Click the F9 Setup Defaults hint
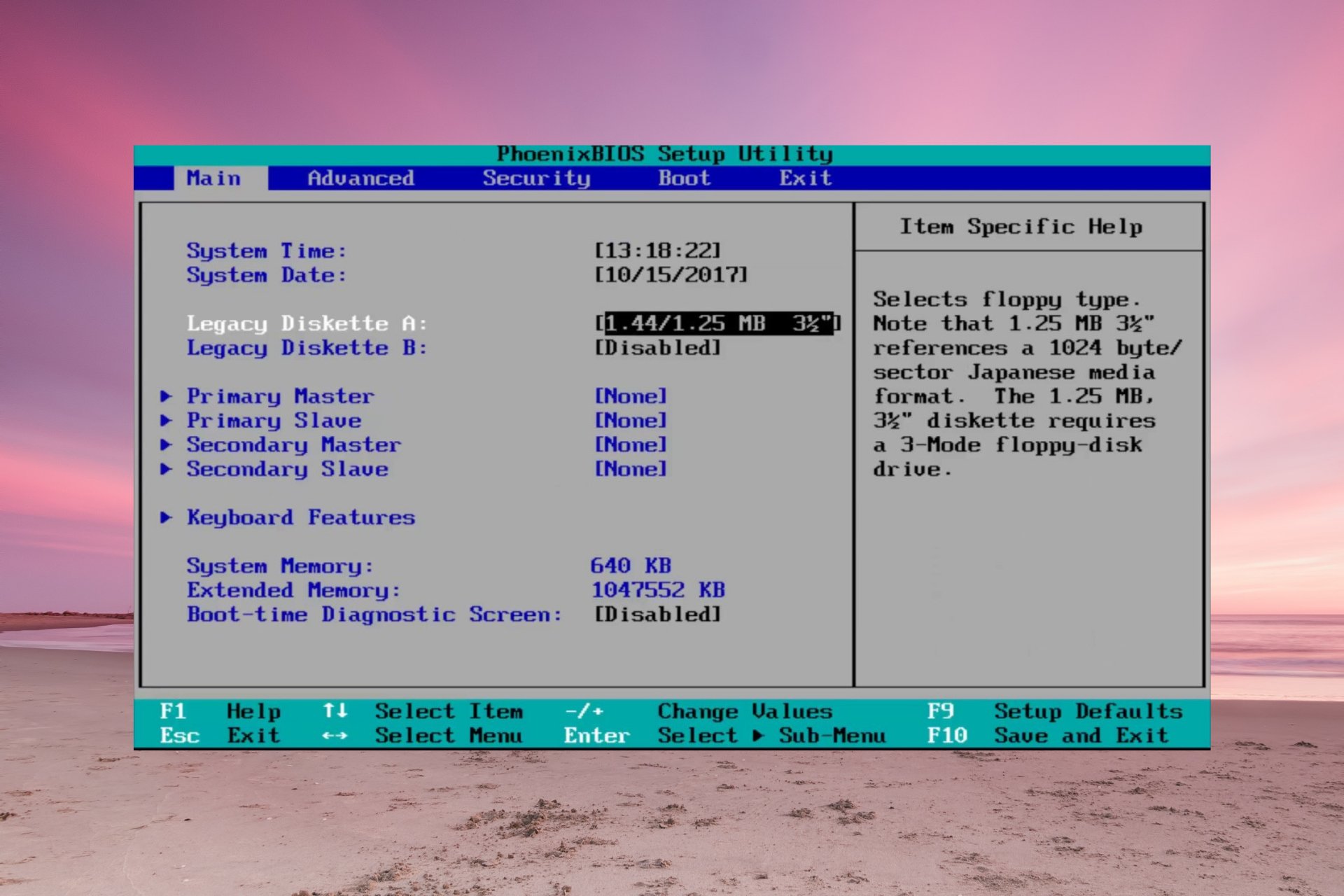The image size is (1344, 896). 1055,711
